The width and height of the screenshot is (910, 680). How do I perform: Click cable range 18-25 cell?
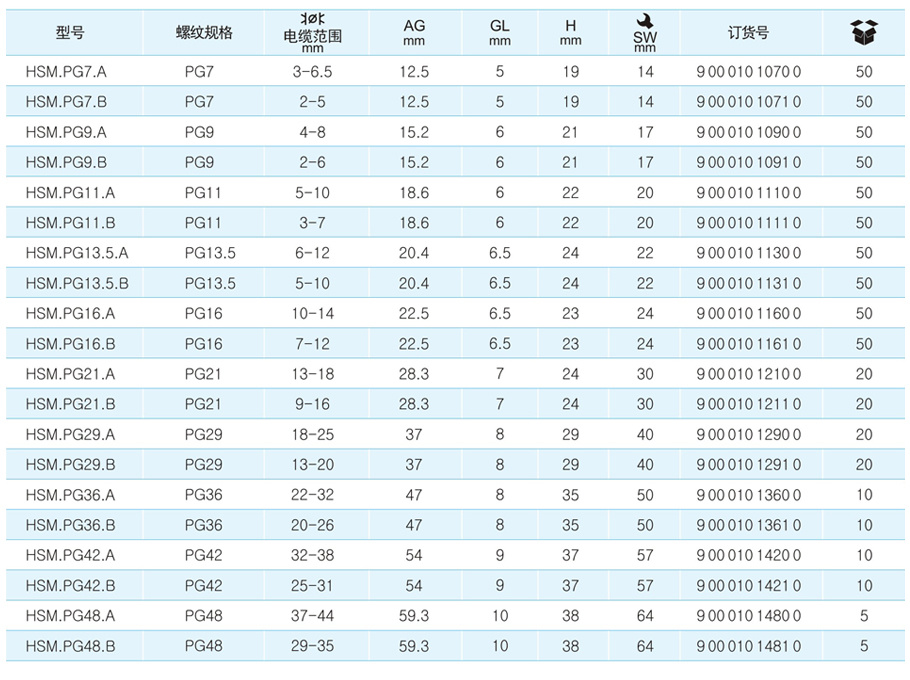point(312,435)
